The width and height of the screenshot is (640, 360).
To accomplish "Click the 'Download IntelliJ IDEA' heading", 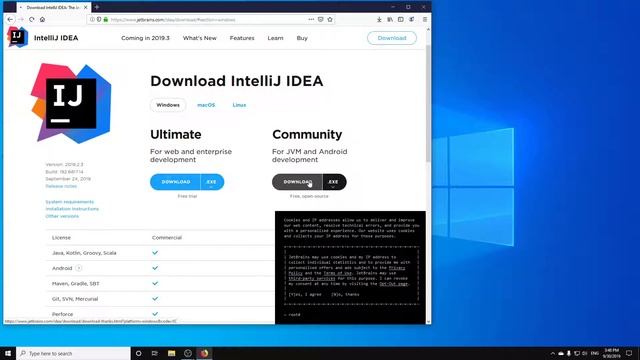I will pos(237,81).
